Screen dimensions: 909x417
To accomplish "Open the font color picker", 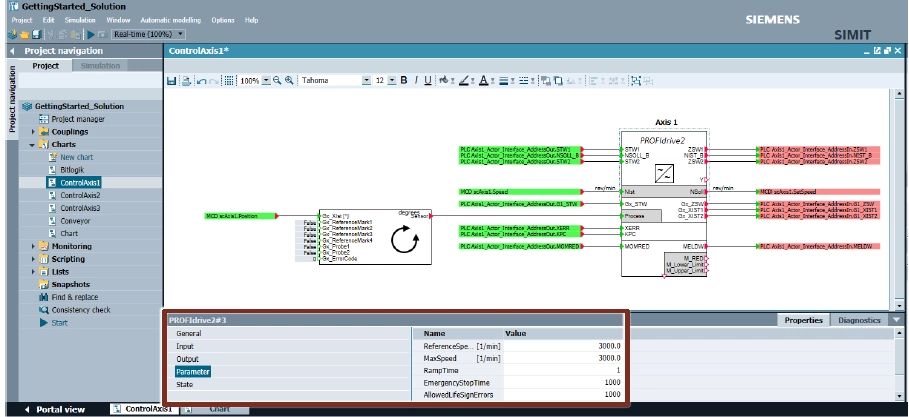I will click(x=484, y=80).
